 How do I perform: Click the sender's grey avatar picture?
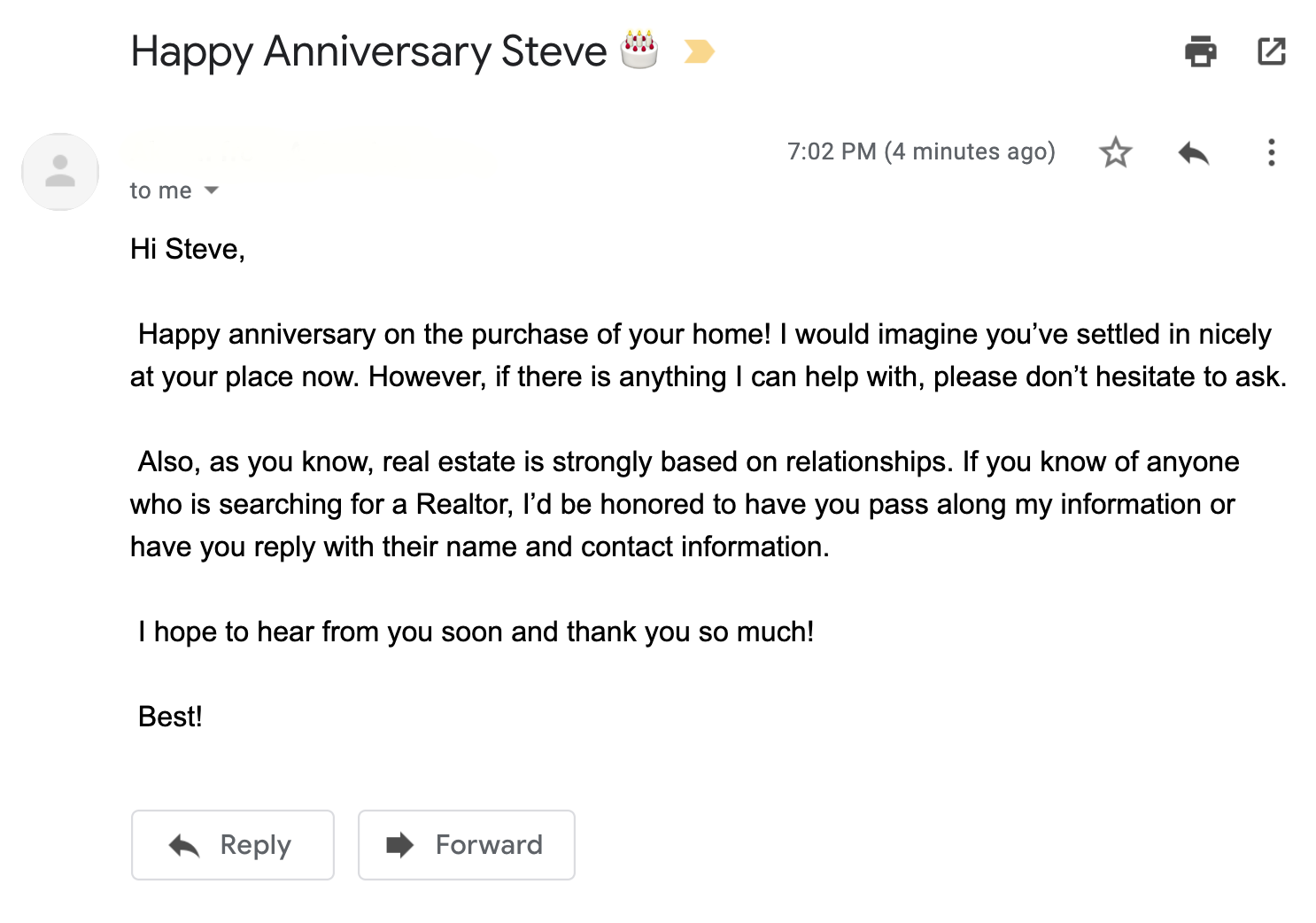[x=60, y=171]
